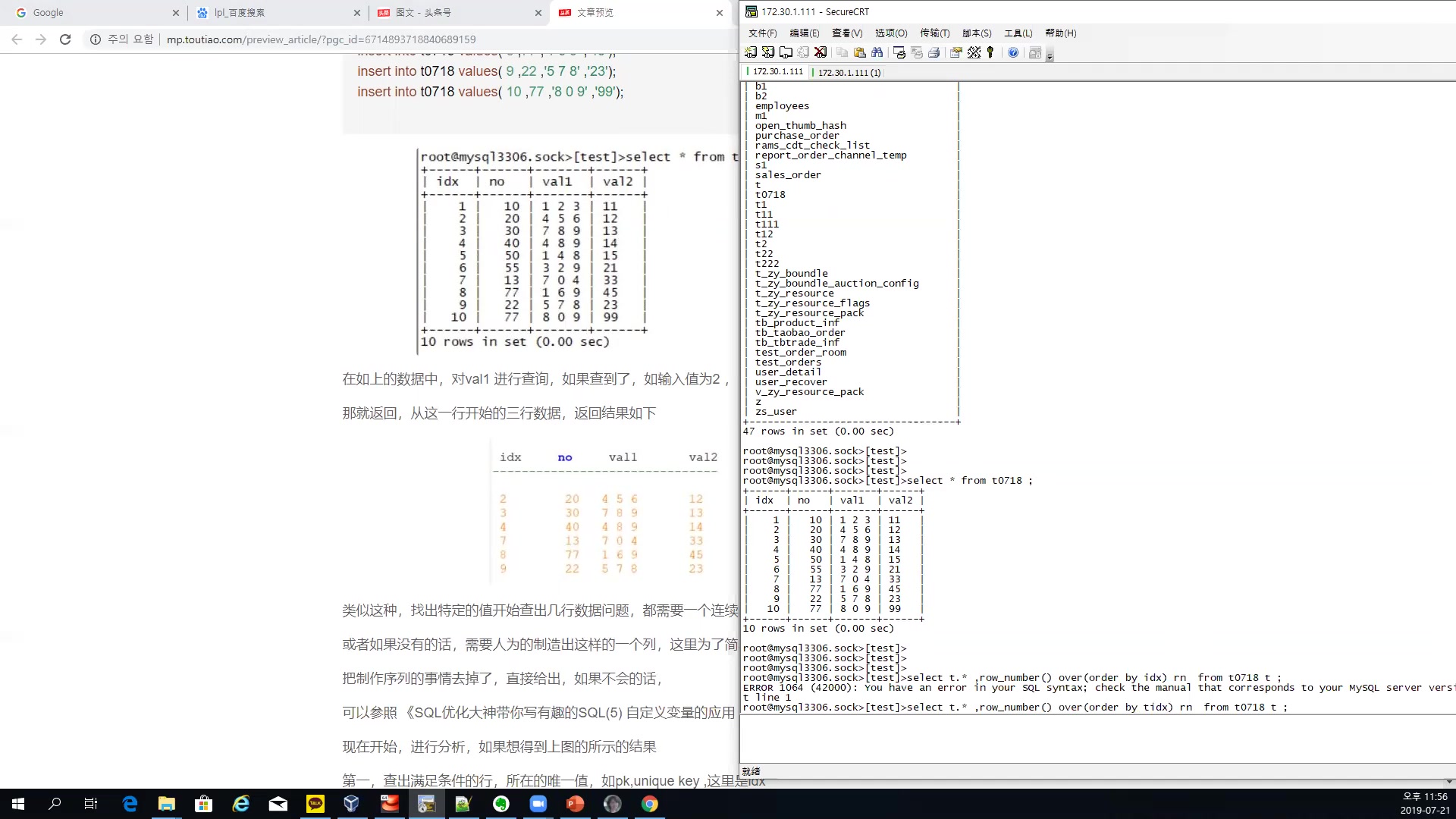Click the browser Forward arrow

tap(41, 39)
